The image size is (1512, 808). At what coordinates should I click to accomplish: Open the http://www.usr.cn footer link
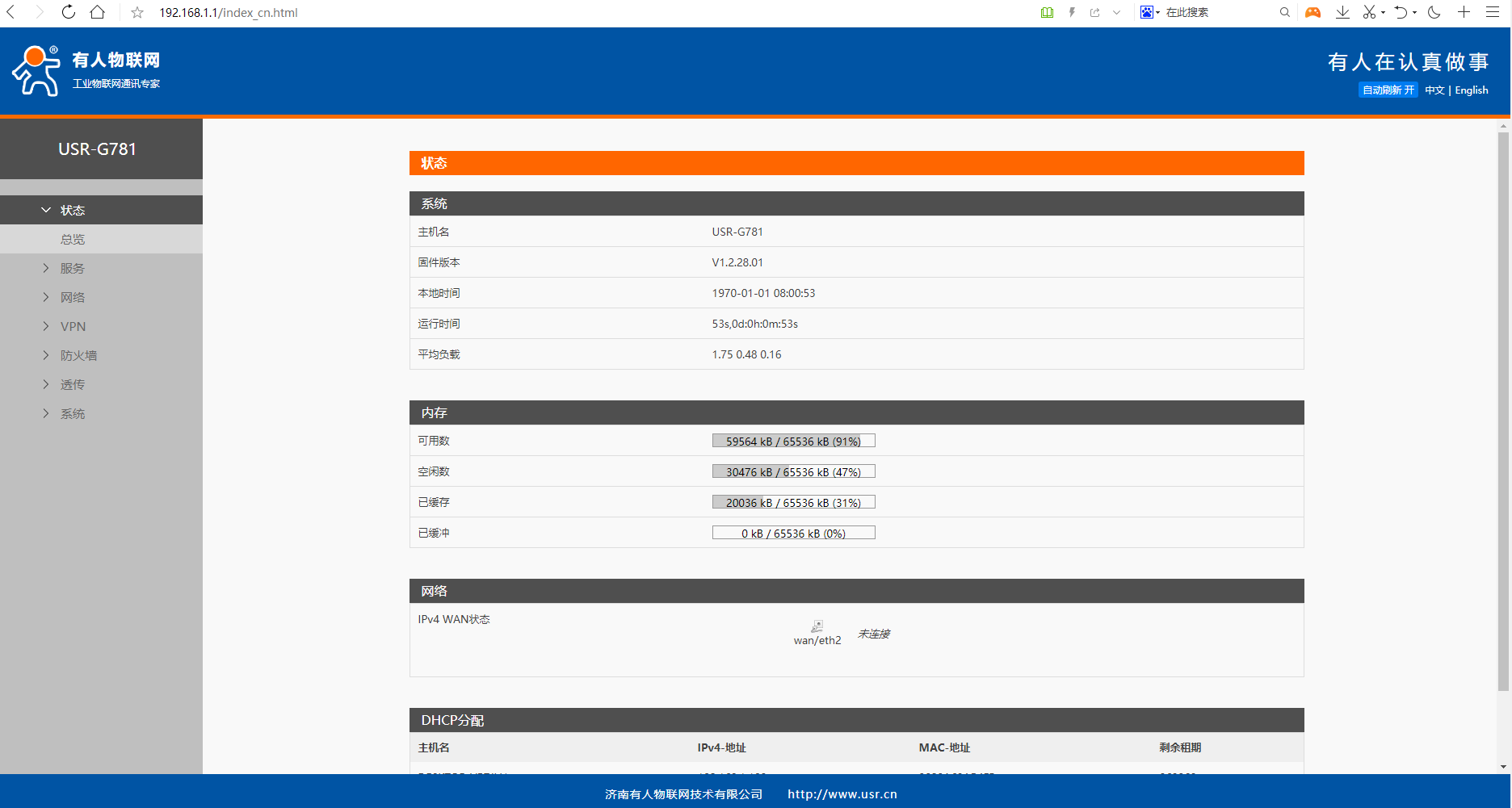coord(842,794)
